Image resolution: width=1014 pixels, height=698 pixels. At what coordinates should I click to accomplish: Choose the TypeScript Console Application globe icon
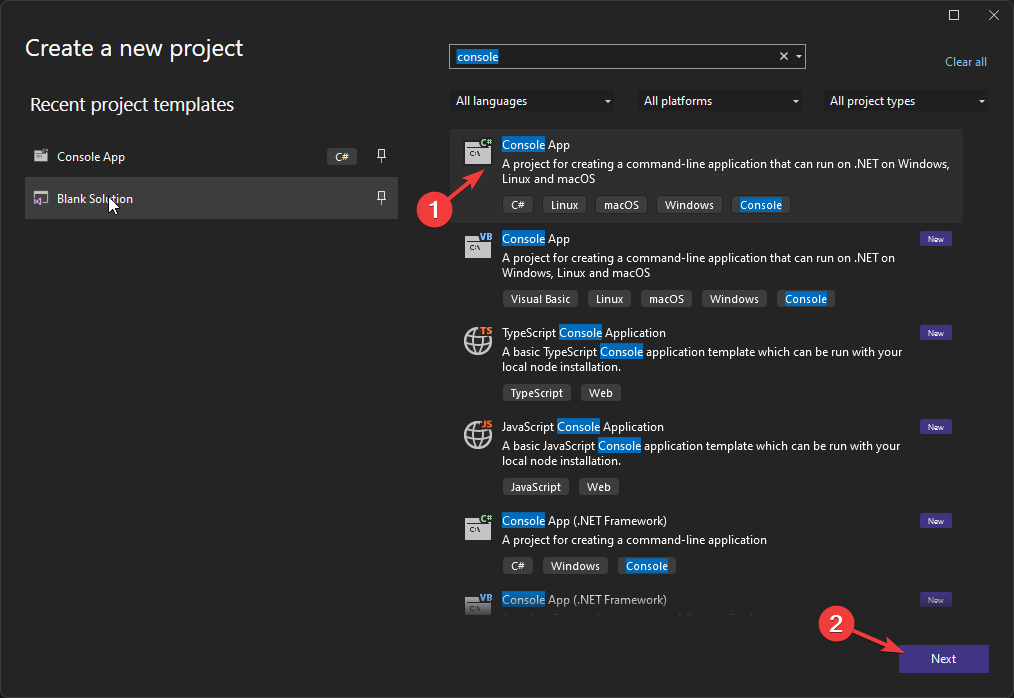tap(478, 340)
